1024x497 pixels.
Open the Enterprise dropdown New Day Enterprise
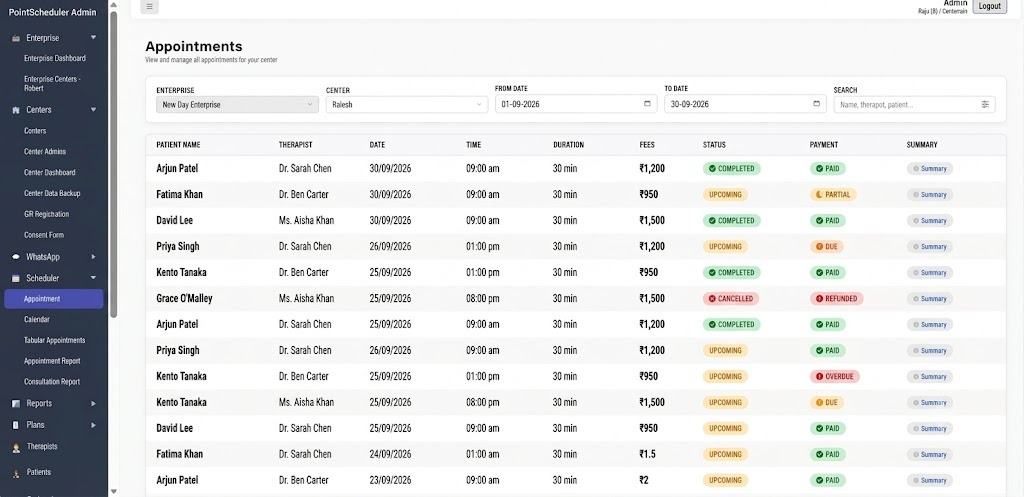[x=237, y=104]
